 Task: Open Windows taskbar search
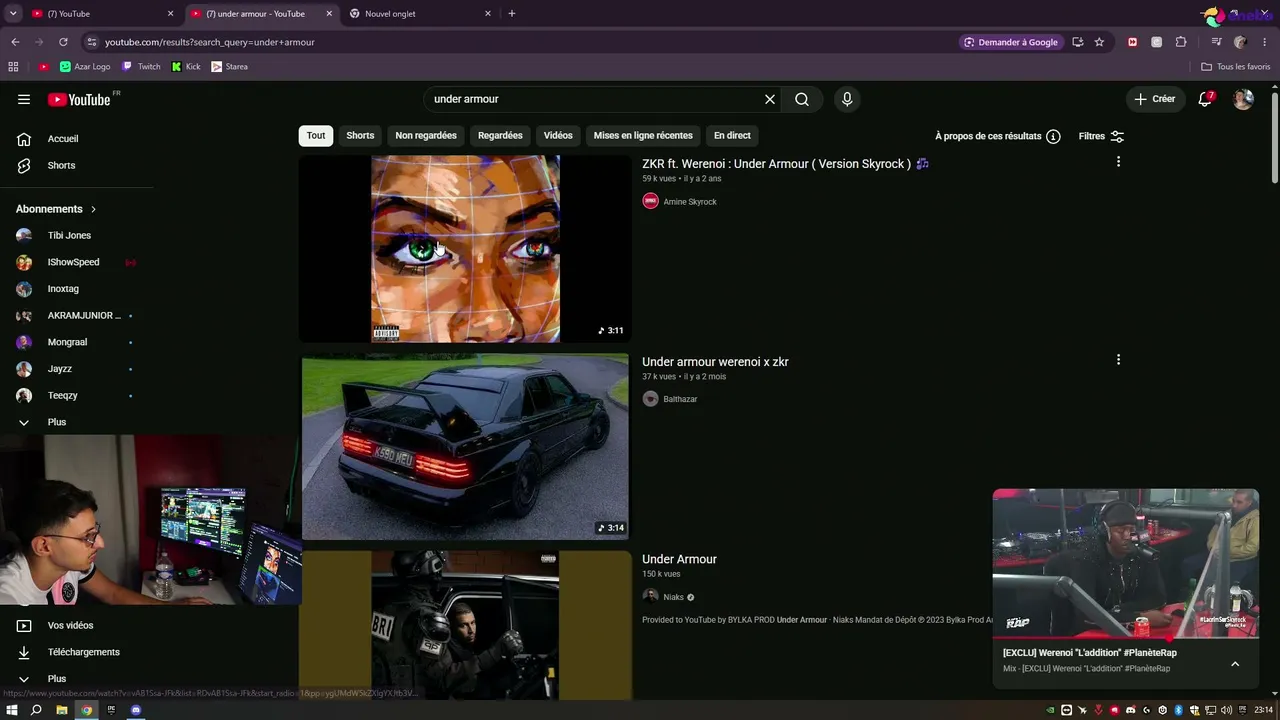coord(36,710)
